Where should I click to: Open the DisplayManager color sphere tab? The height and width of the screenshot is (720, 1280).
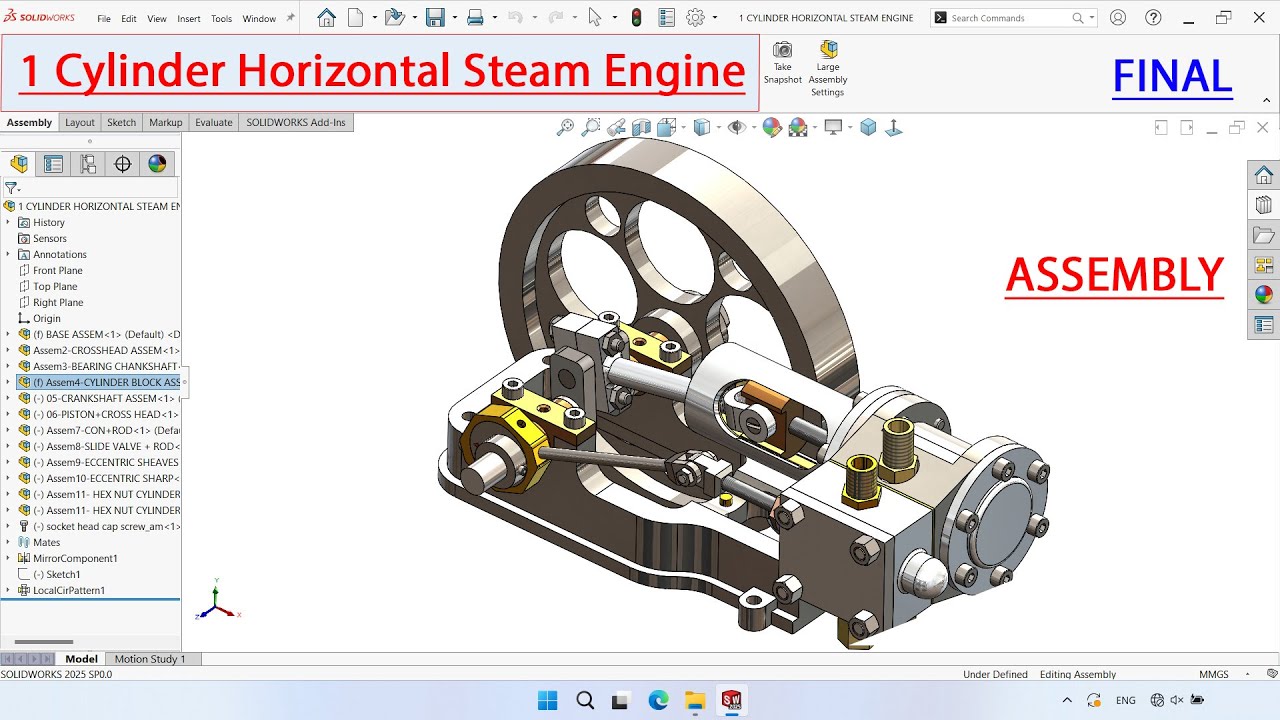coord(157,164)
